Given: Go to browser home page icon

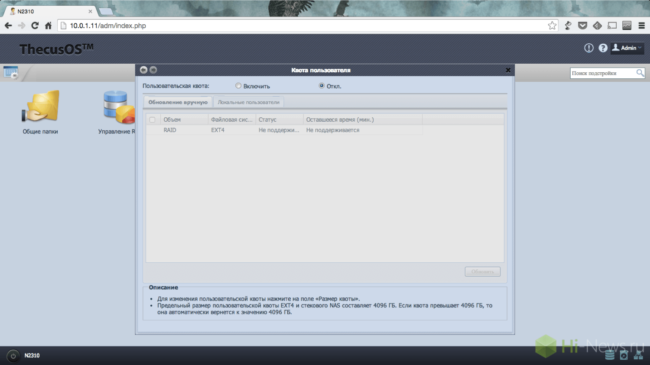Looking at the screenshot, I should tap(48, 26).
